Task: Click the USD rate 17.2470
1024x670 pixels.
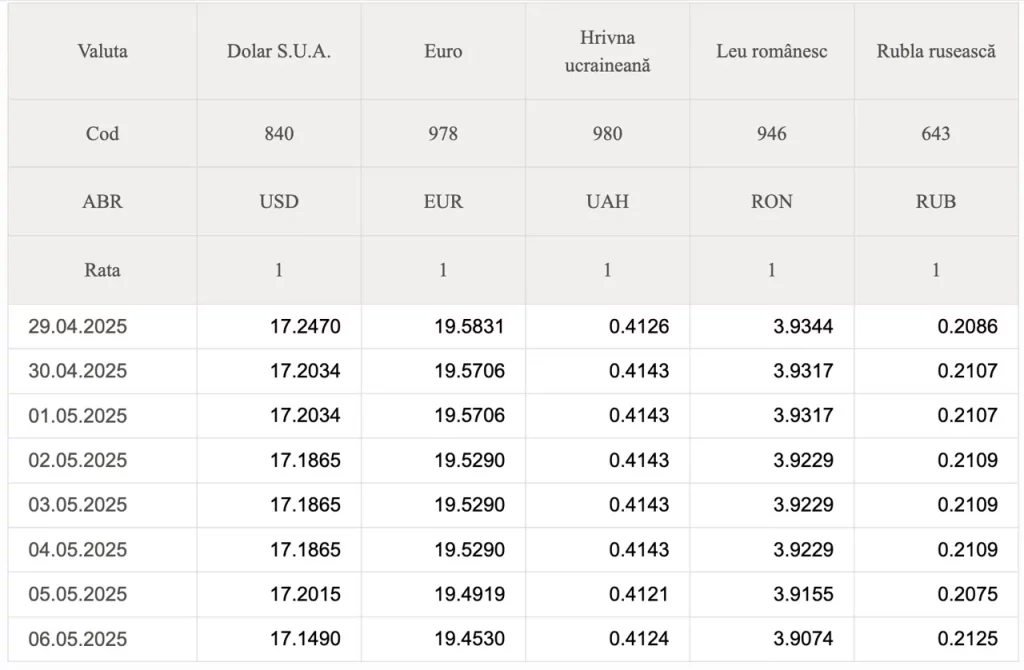Action: tap(305, 326)
